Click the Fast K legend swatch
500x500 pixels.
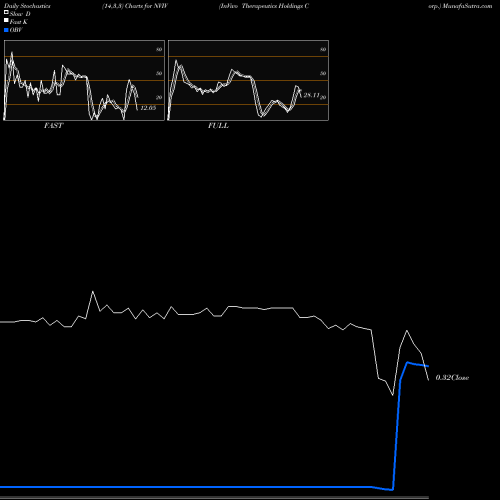click(6, 20)
